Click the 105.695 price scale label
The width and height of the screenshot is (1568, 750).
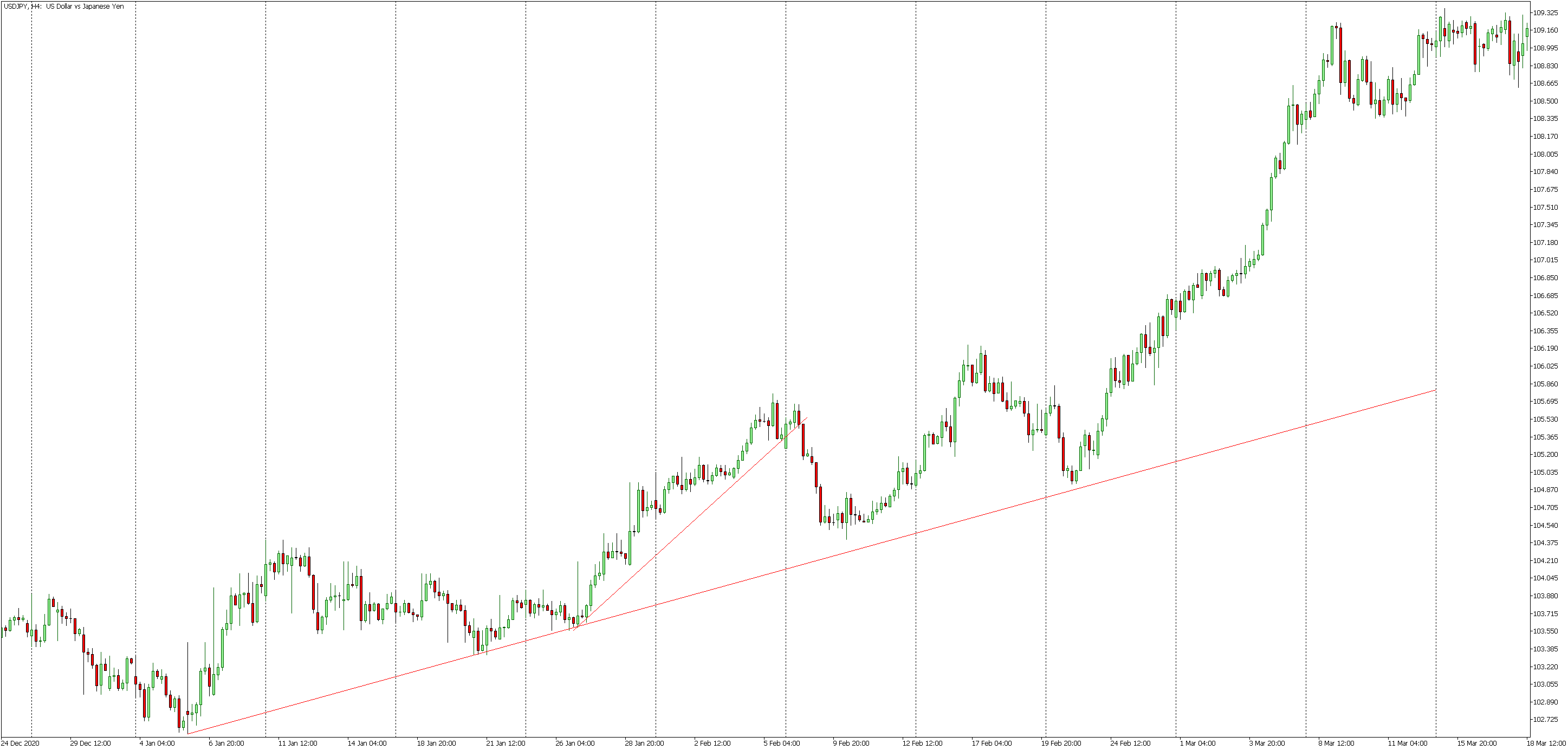pos(1546,402)
